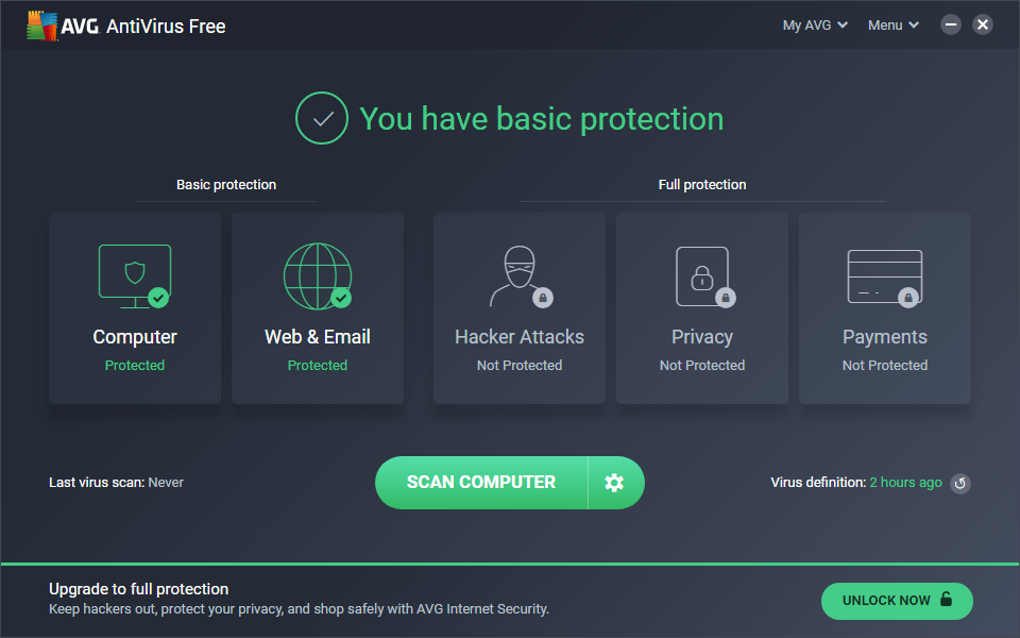
Task: Click the Payments credit card icon
Action: 884,276
